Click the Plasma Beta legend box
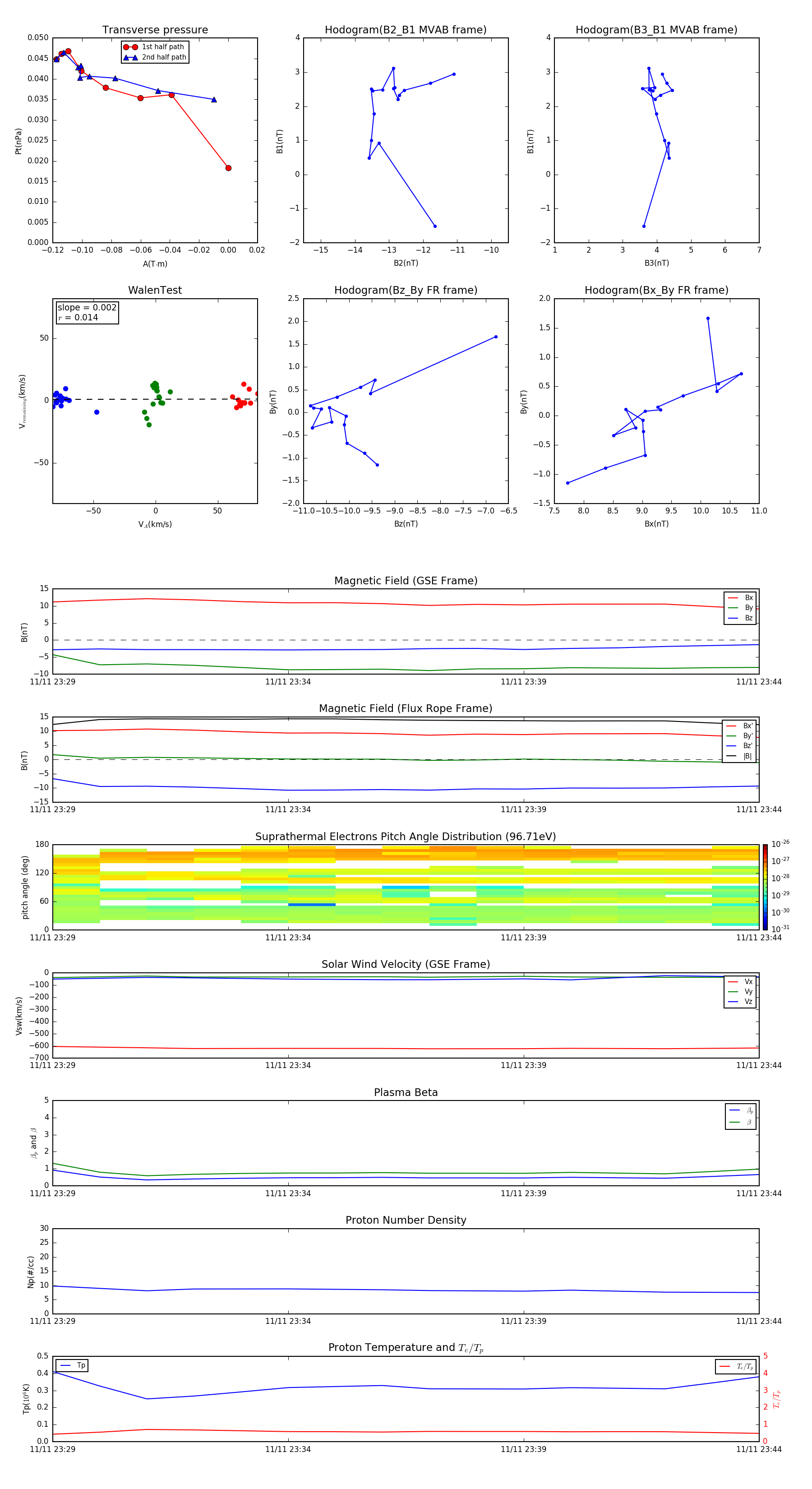The width and height of the screenshot is (812, 1489). tap(740, 1116)
